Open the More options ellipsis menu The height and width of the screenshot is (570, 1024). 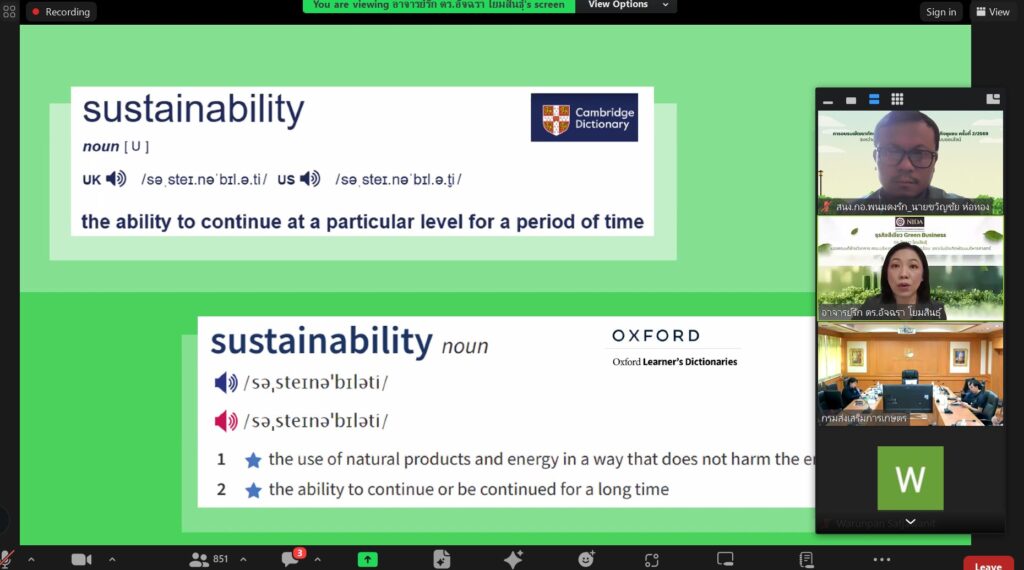[x=881, y=560]
